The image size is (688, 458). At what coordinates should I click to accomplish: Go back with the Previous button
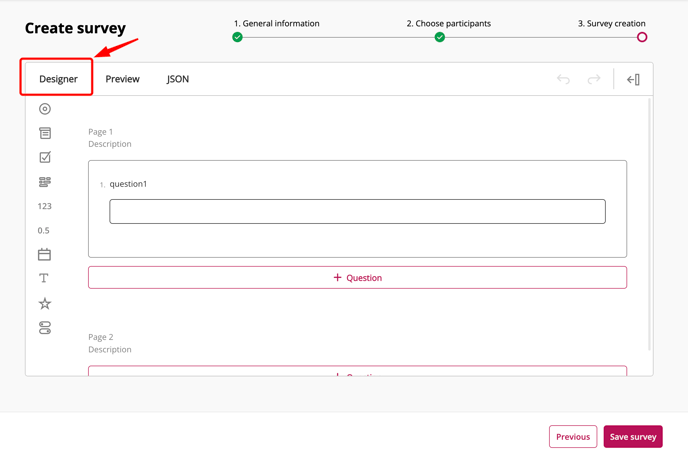[573, 437]
